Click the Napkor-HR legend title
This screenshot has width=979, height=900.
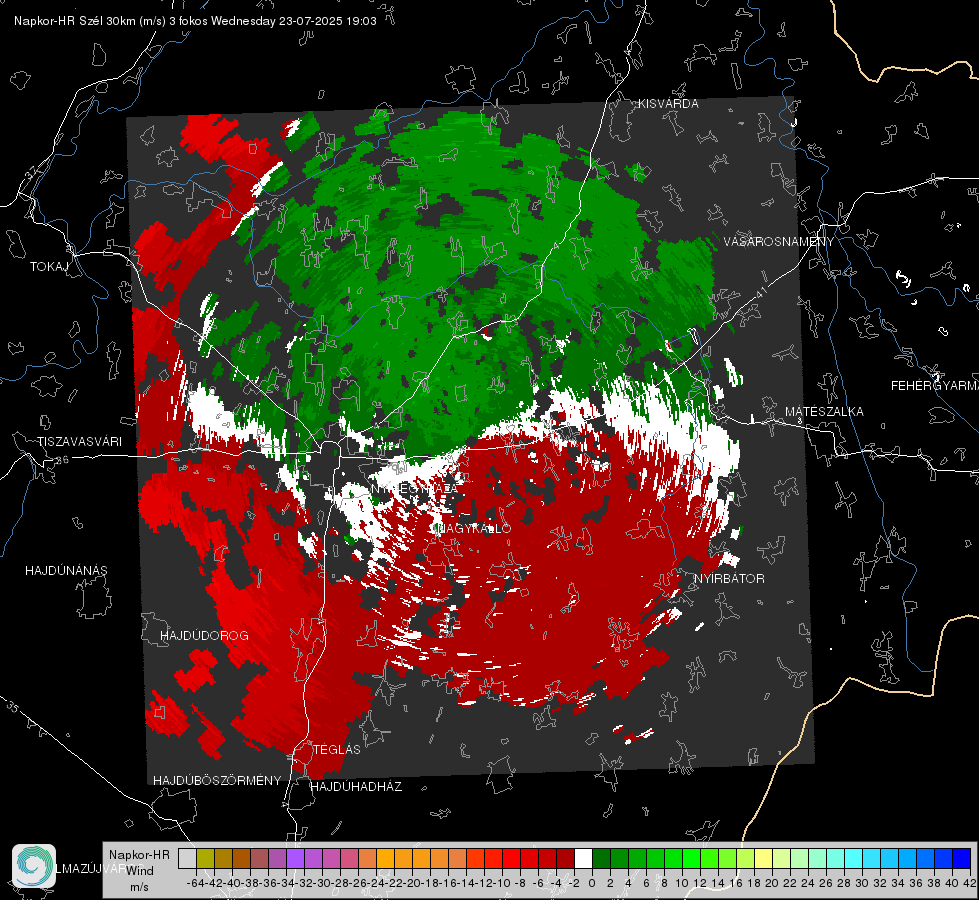point(139,855)
